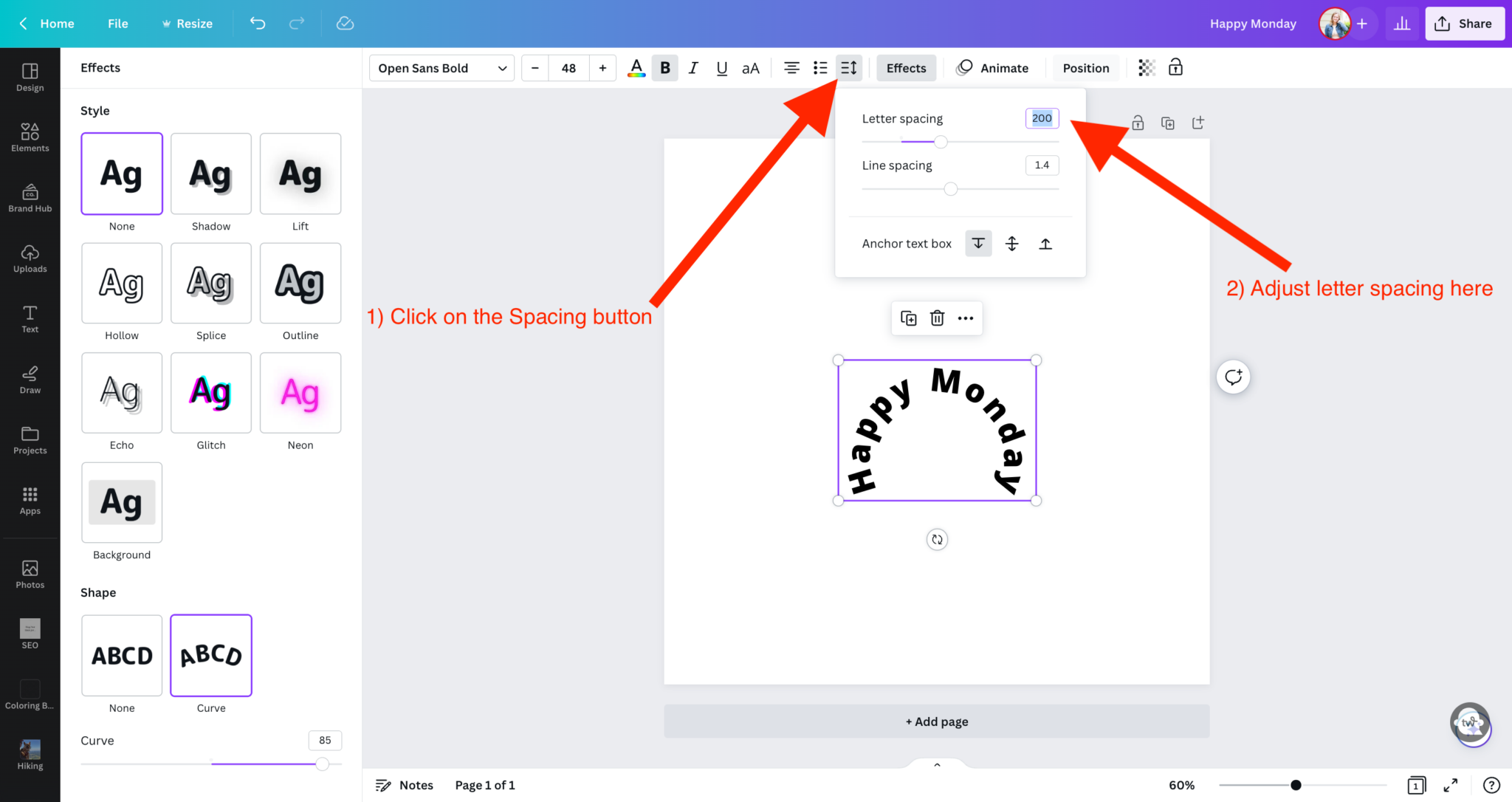Open the transparency checkerboard icon
1512x802 pixels.
coord(1146,68)
